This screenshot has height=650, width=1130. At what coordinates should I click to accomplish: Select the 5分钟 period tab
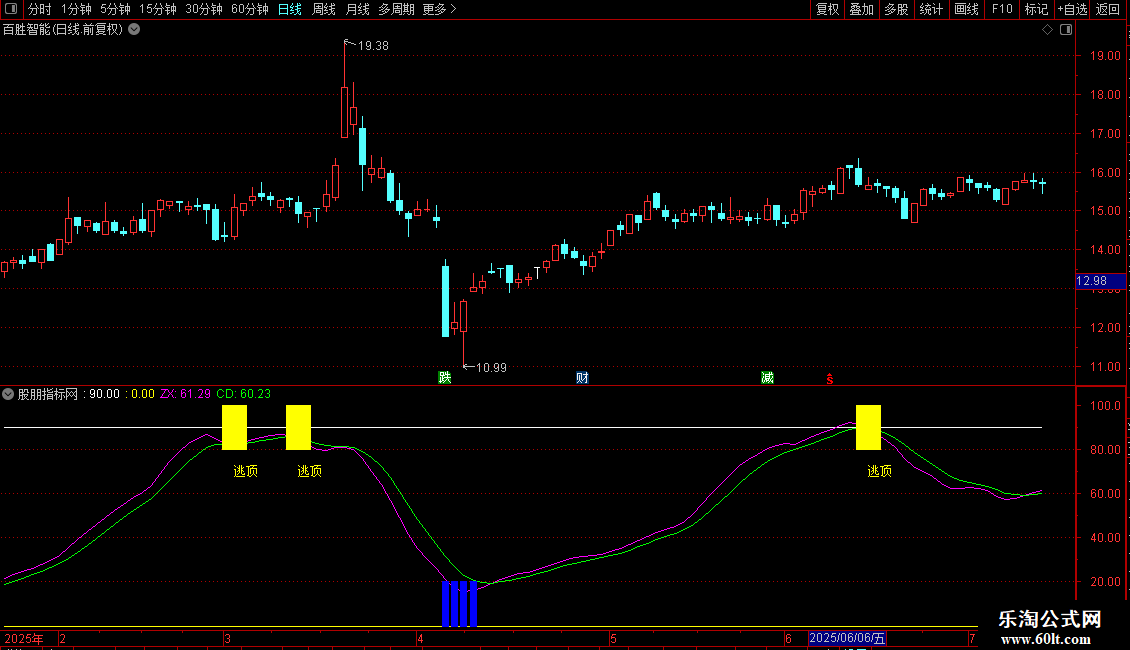click(x=115, y=9)
